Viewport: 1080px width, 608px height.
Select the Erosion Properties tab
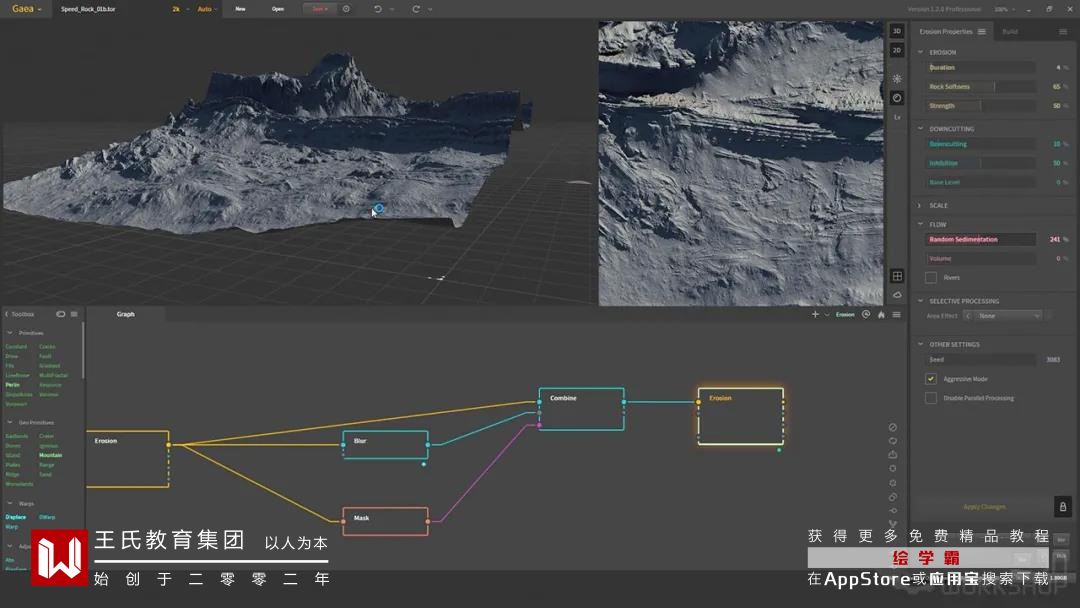click(946, 32)
